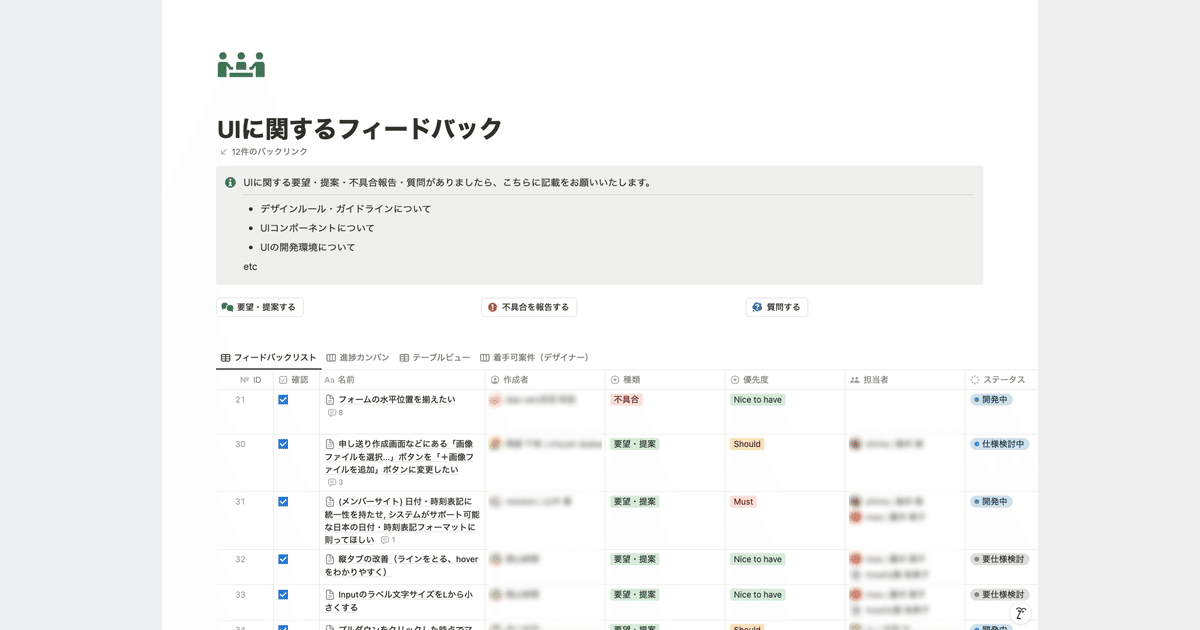Open the 12件のバックリンク link
Image resolution: width=1200 pixels, height=630 pixels.
(x=264, y=152)
